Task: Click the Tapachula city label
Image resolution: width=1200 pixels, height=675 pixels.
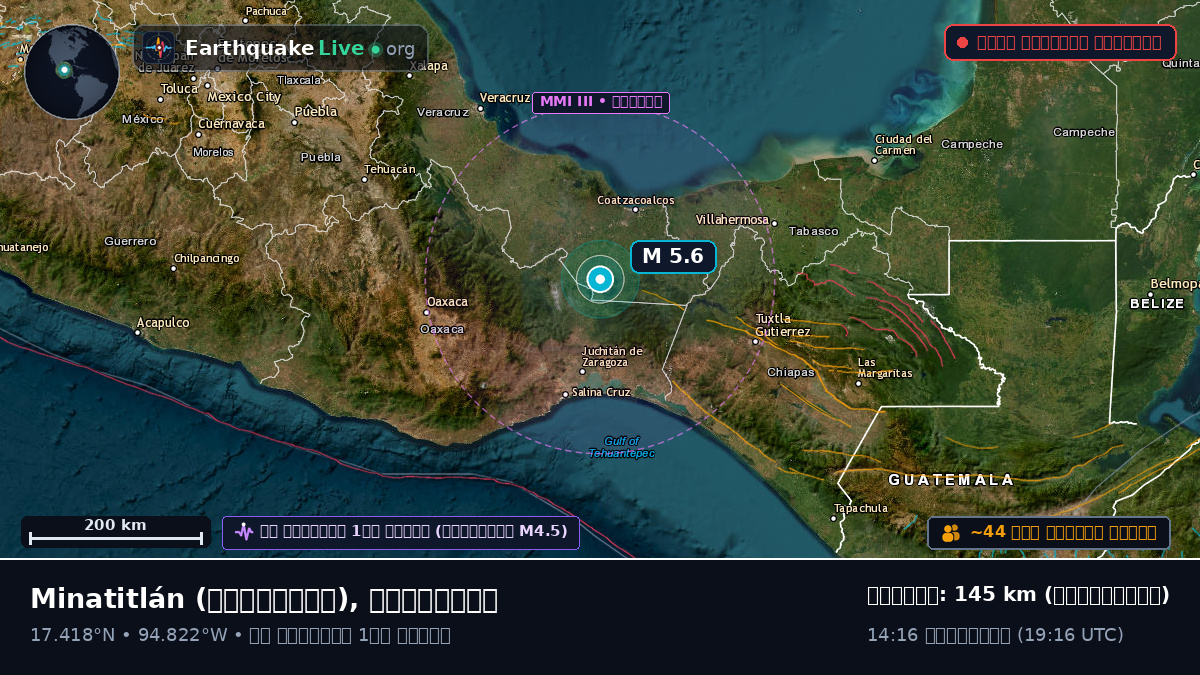Action: point(861,508)
